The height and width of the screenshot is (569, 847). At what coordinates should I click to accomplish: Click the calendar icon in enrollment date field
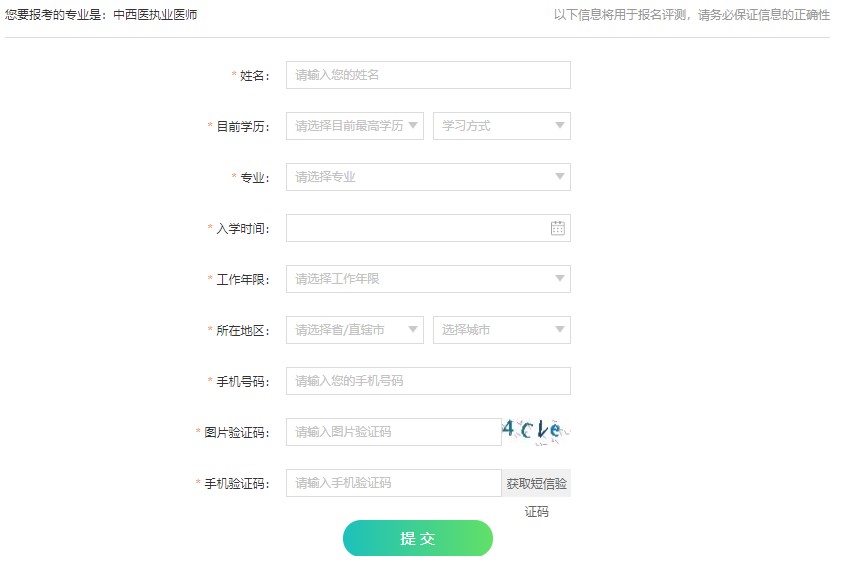pyautogui.click(x=558, y=228)
